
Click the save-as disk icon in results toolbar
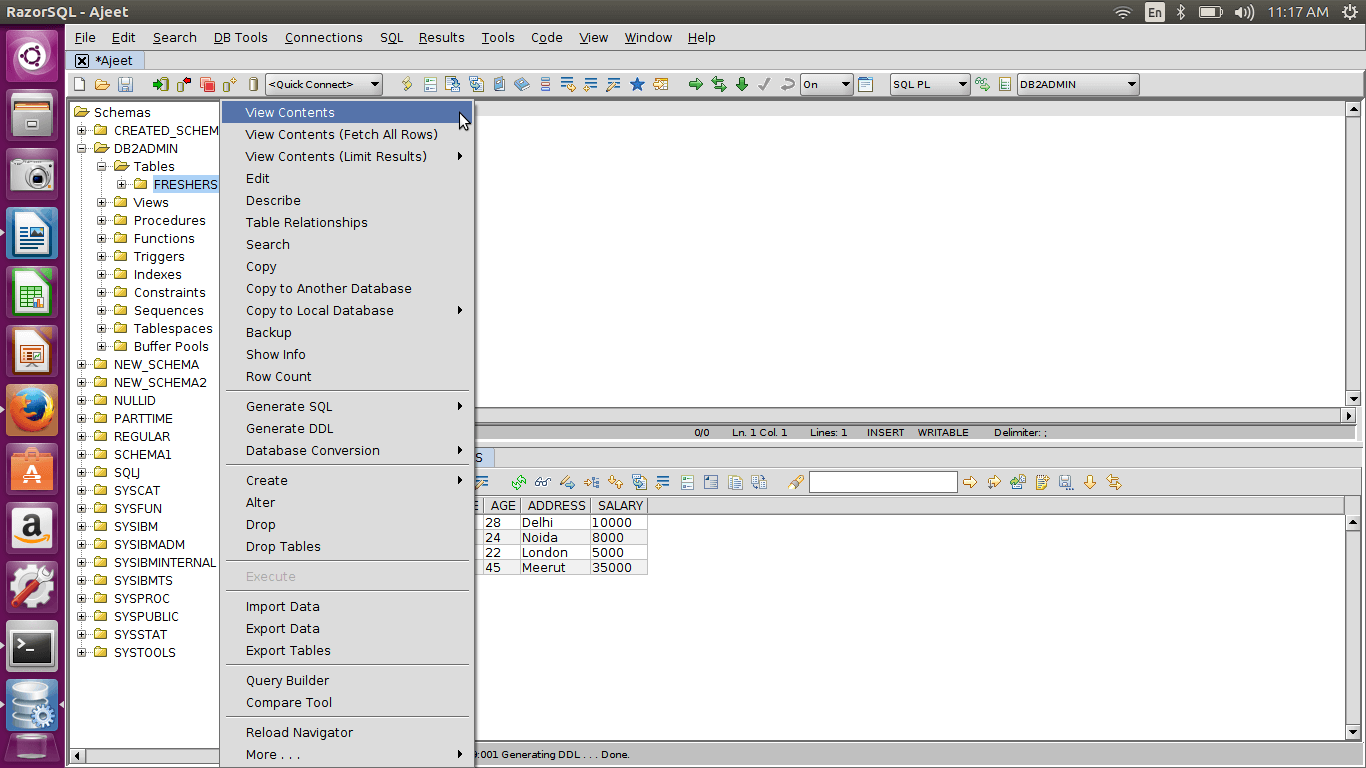point(1066,482)
